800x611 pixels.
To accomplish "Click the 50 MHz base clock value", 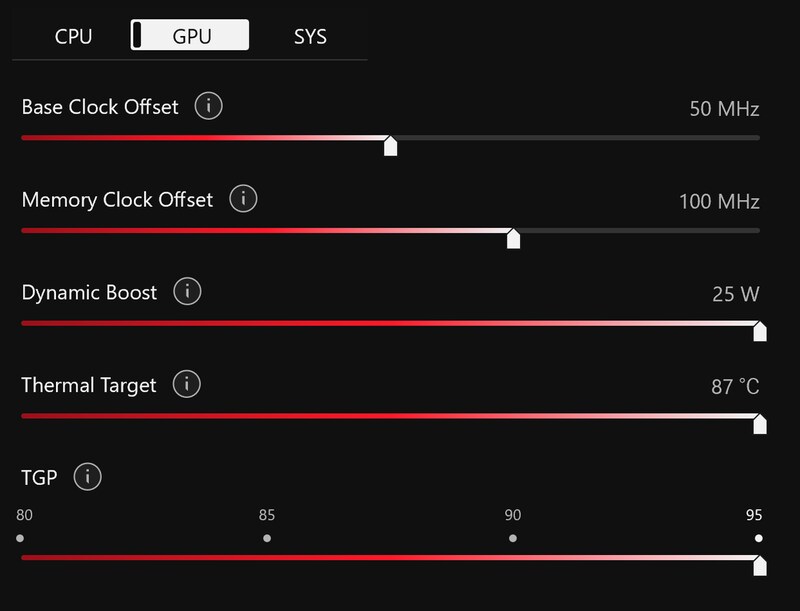I will click(724, 109).
